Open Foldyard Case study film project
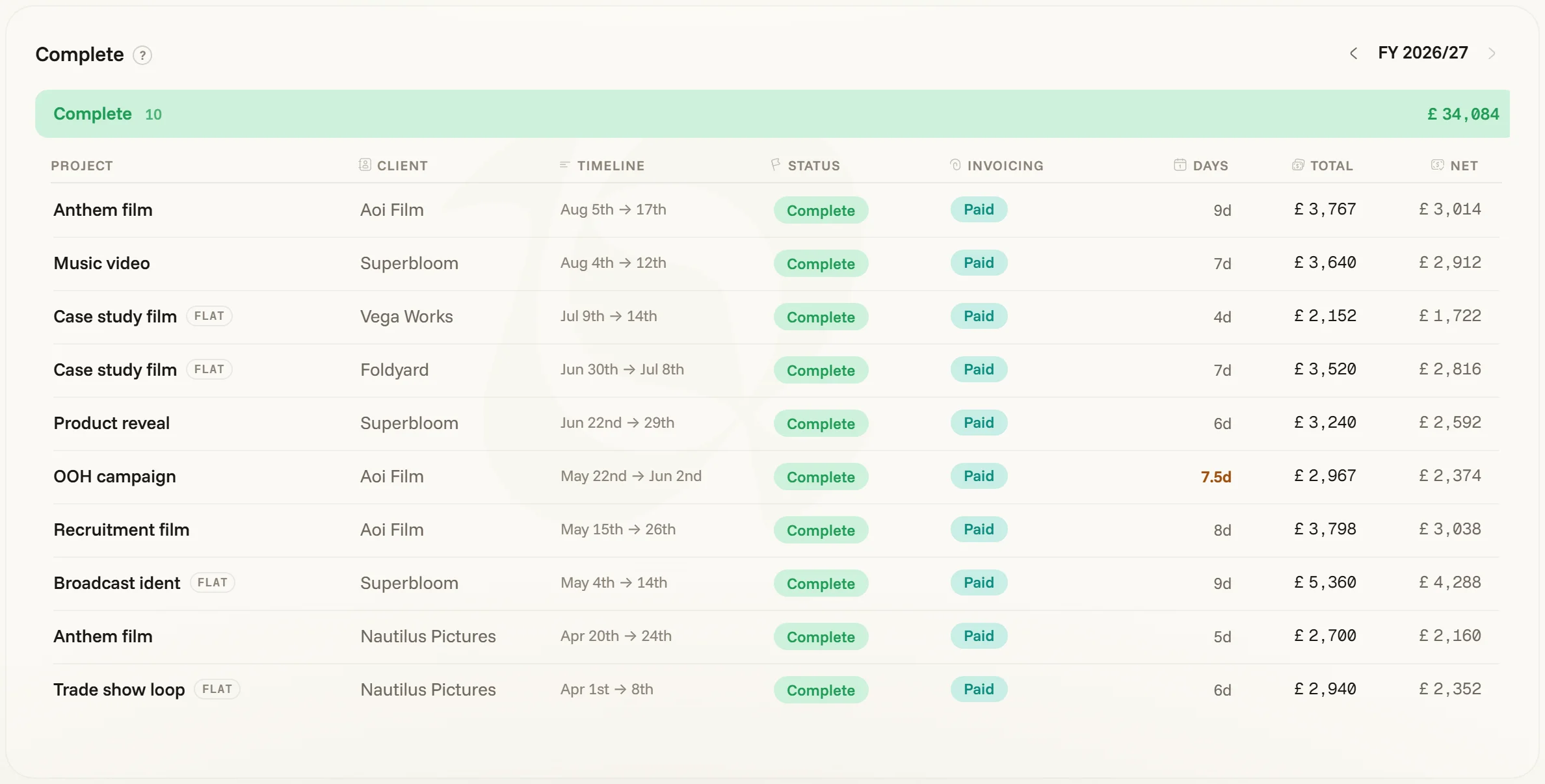This screenshot has width=1545, height=784. tap(115, 370)
